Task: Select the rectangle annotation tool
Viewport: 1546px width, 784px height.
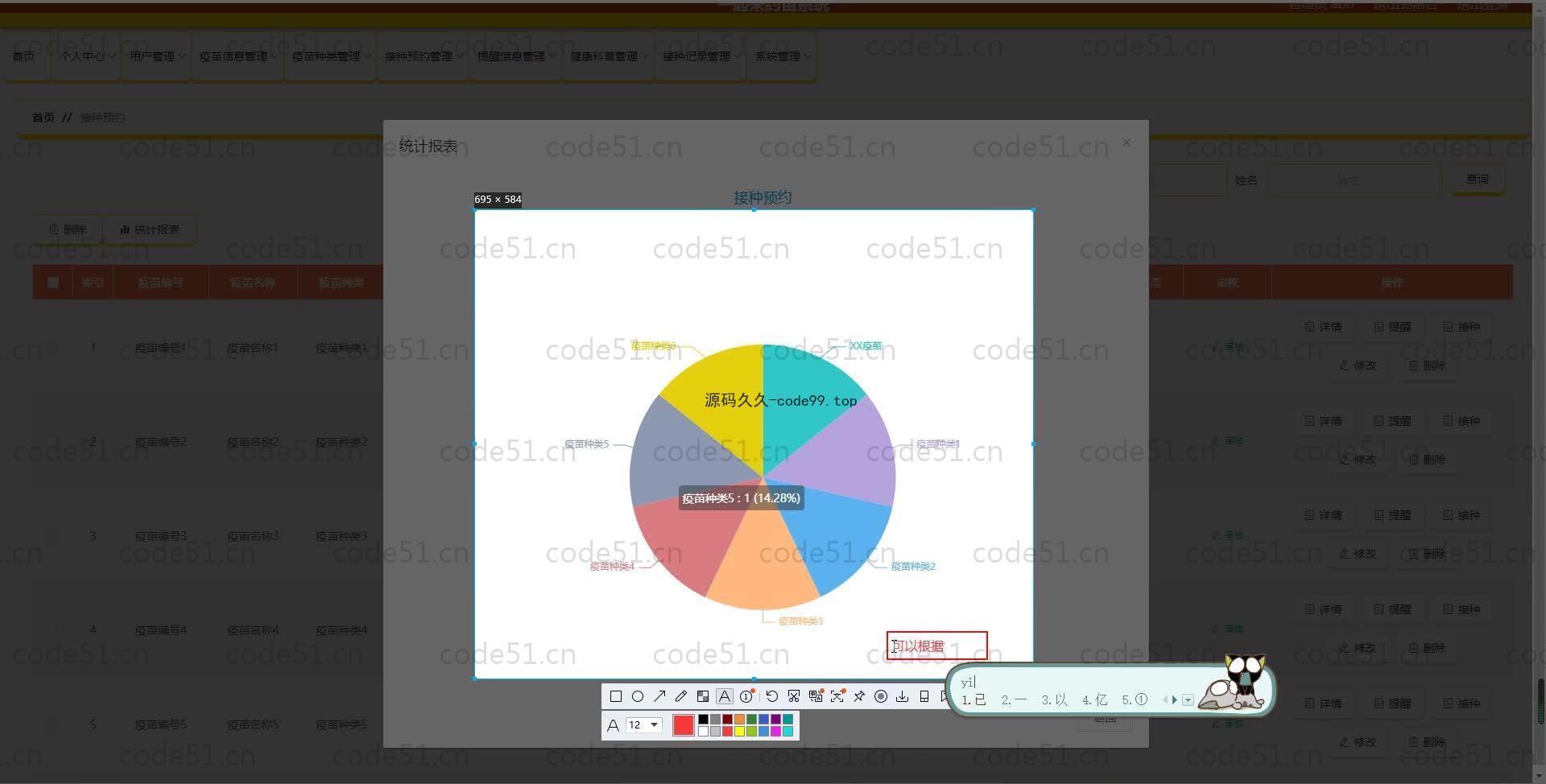Action: point(616,696)
